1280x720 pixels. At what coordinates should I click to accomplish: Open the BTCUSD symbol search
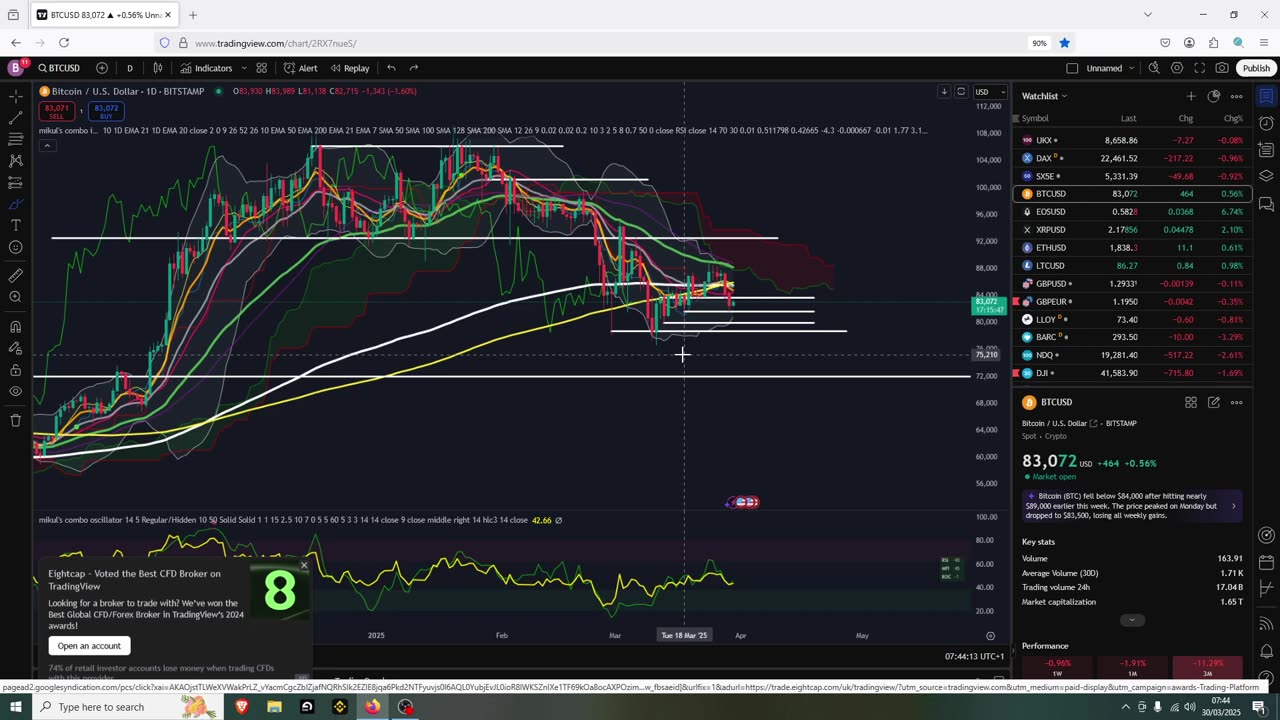point(59,68)
